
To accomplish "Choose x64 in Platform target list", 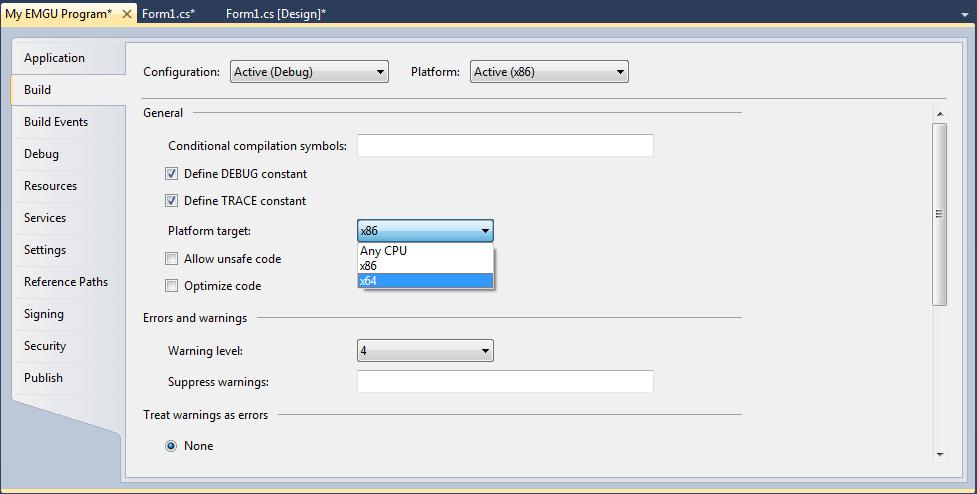I will pyautogui.click(x=425, y=281).
